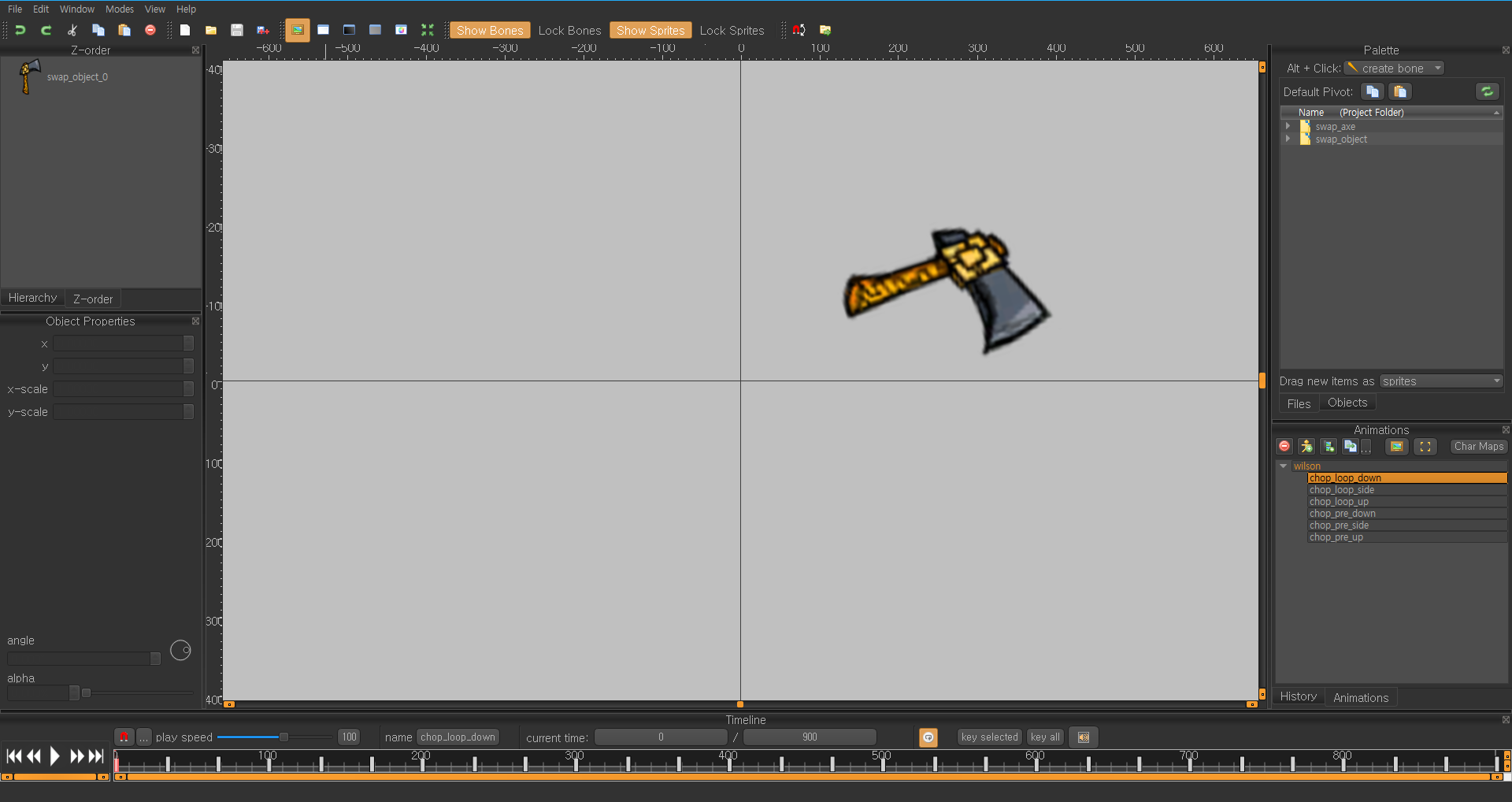
Task: Click the floppy disk save icon
Action: pyautogui.click(x=237, y=30)
